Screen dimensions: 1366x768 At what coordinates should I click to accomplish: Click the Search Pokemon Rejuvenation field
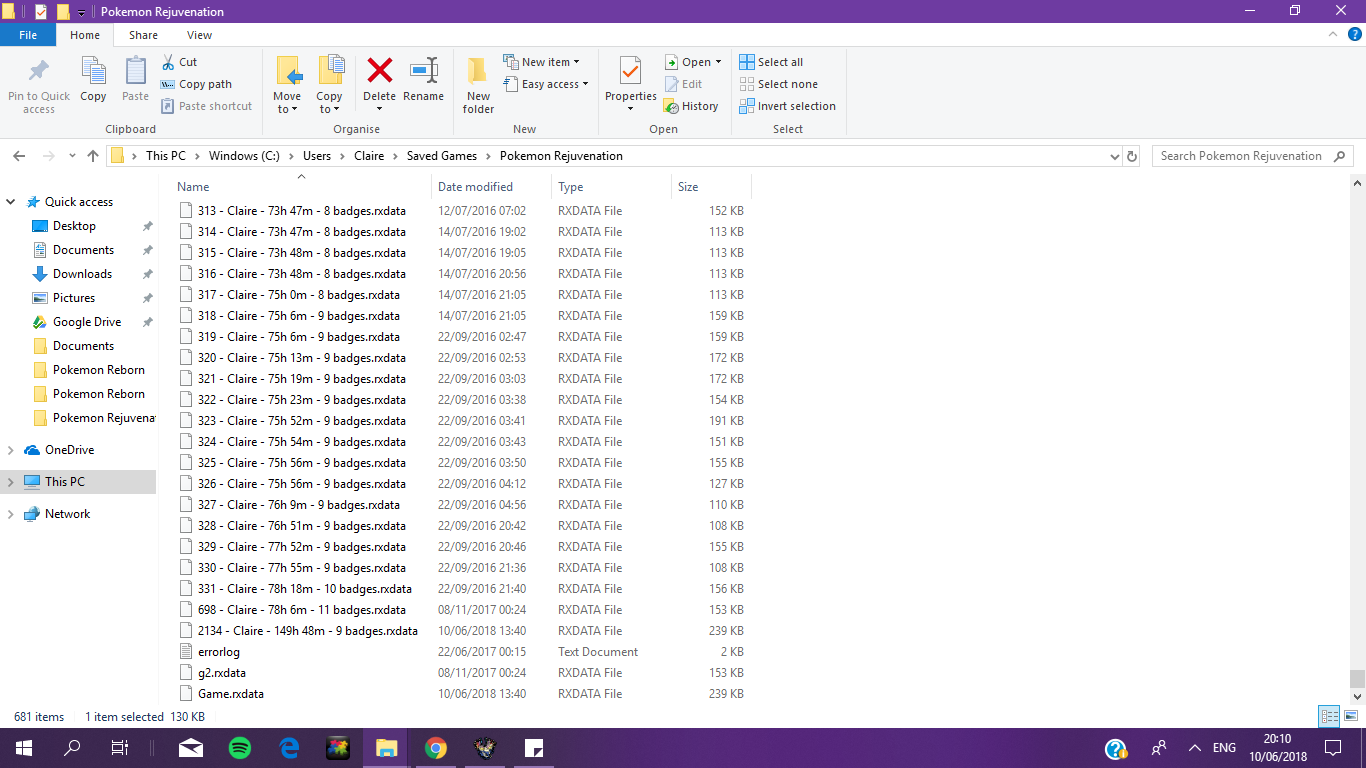coord(1255,156)
